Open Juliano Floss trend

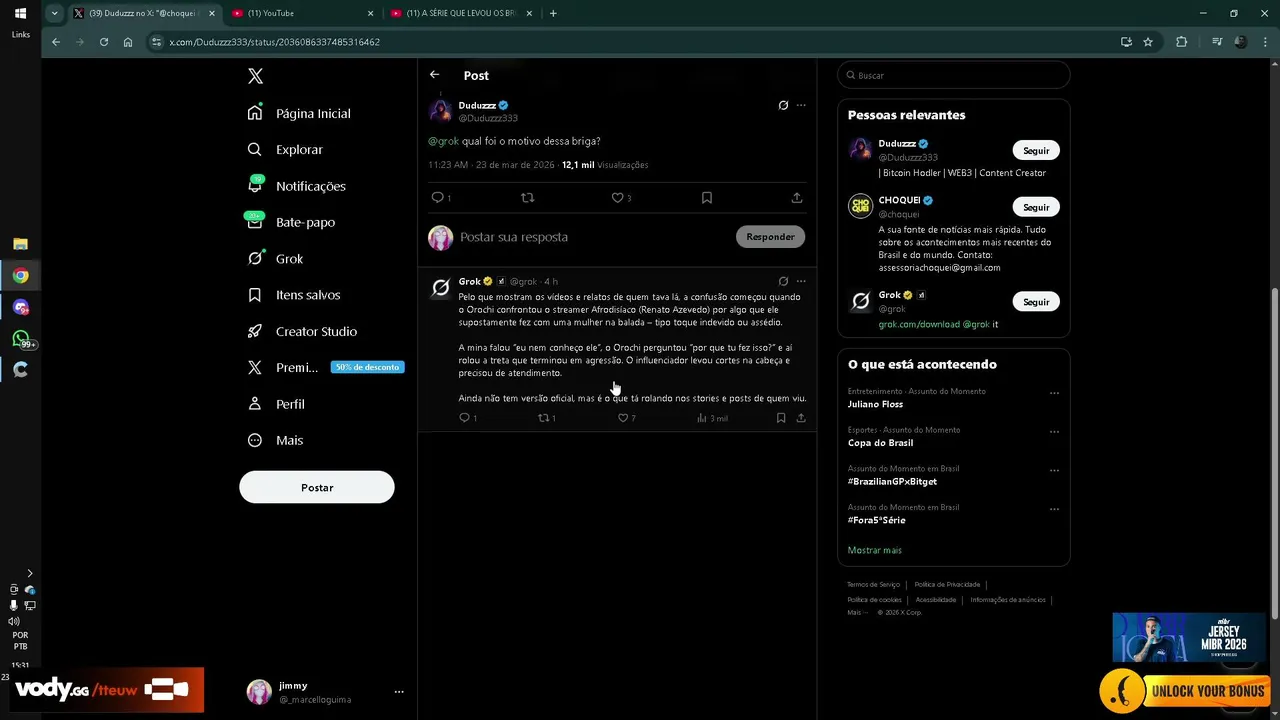[x=875, y=404]
